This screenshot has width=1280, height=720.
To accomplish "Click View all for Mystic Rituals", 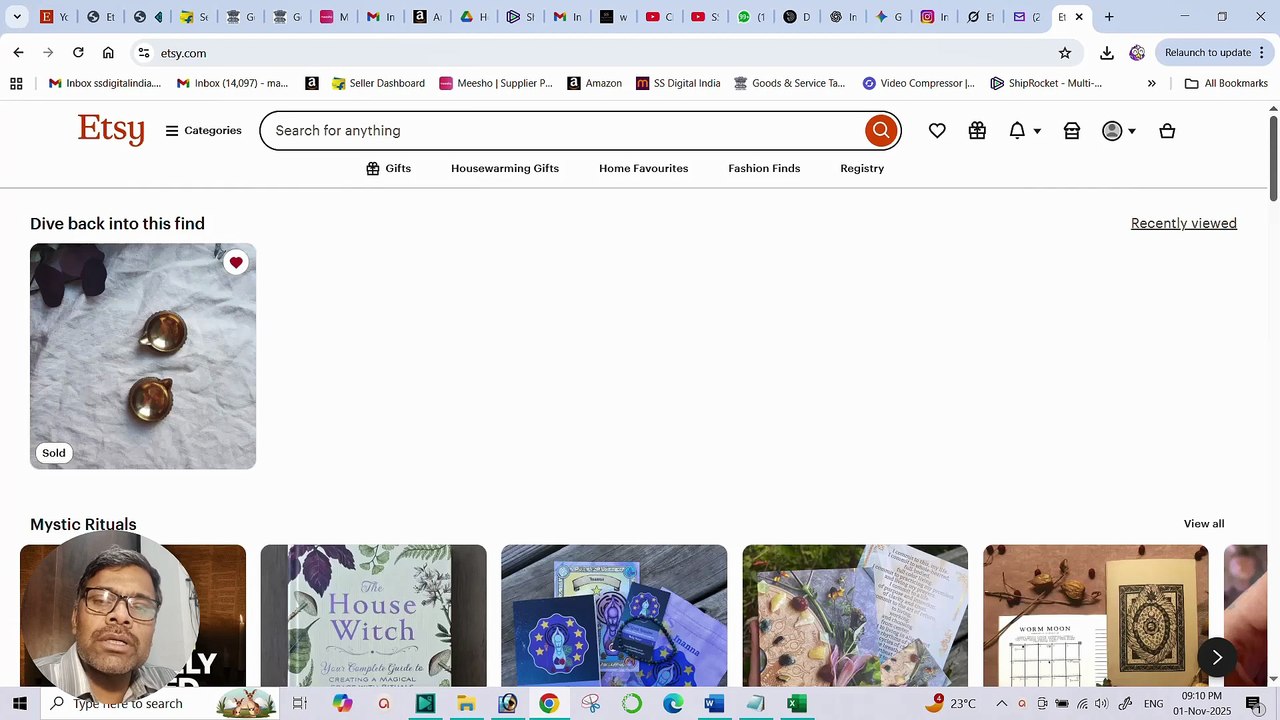I will [x=1204, y=524].
